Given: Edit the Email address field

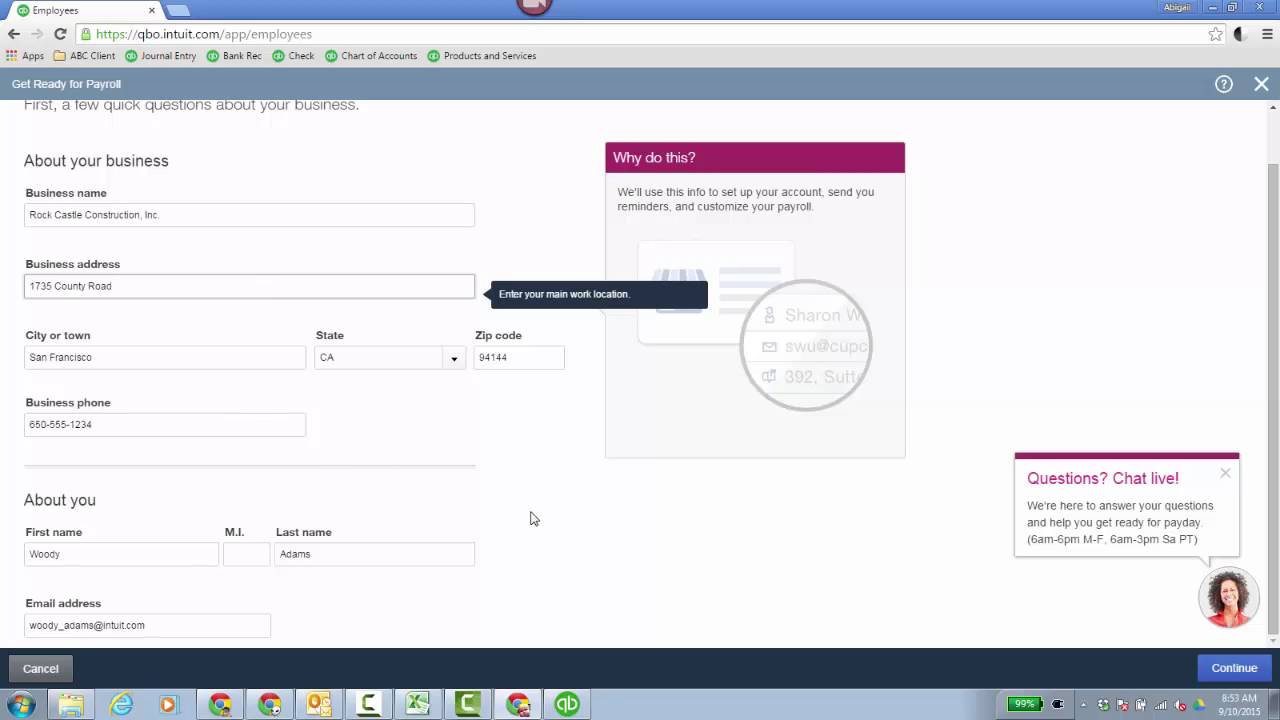Looking at the screenshot, I should pyautogui.click(x=147, y=625).
